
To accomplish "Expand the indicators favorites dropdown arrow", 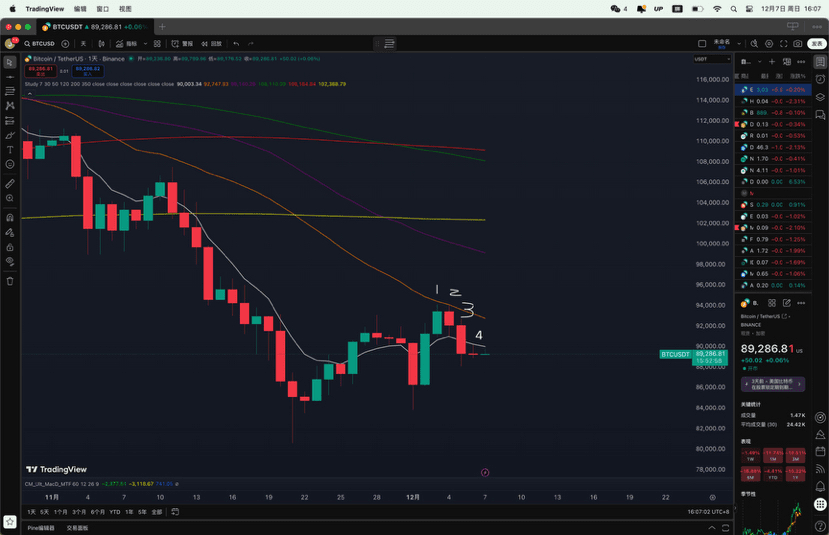I will pos(145,44).
